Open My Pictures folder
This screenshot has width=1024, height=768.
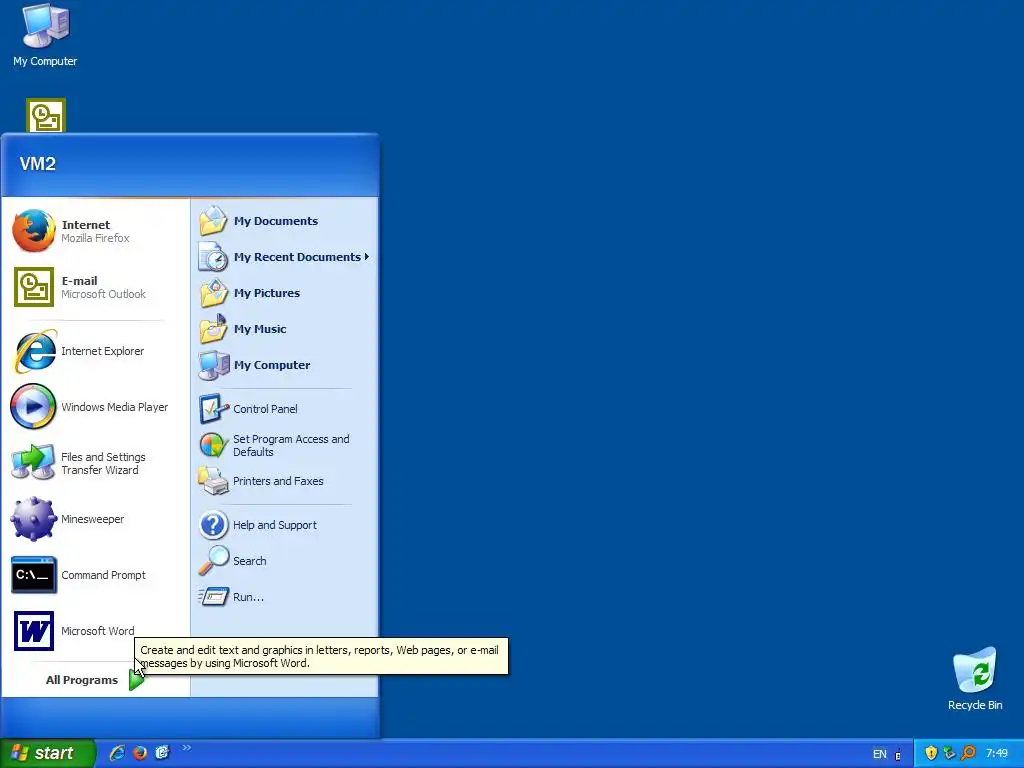(x=284, y=293)
